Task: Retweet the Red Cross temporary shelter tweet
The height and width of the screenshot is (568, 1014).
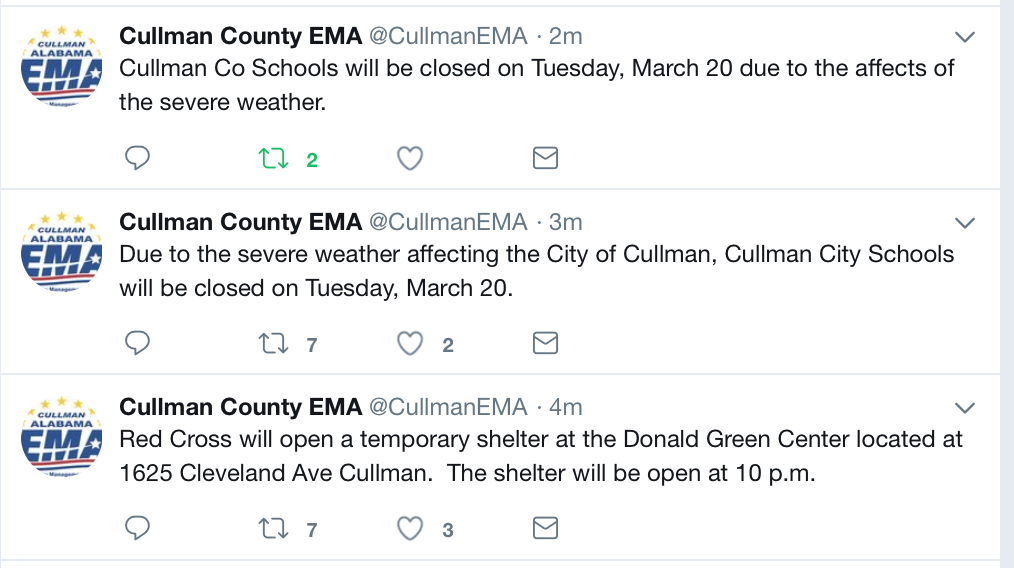Action: coord(273,528)
